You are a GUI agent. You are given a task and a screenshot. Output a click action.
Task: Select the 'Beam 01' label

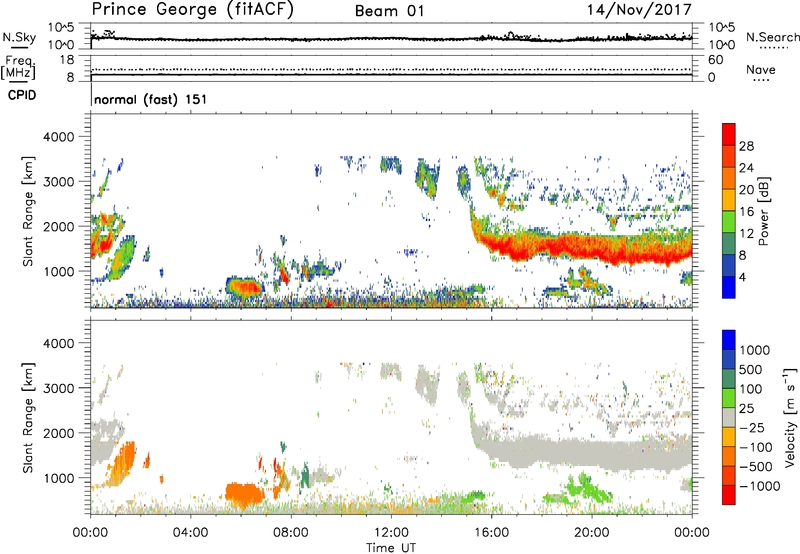(x=389, y=11)
